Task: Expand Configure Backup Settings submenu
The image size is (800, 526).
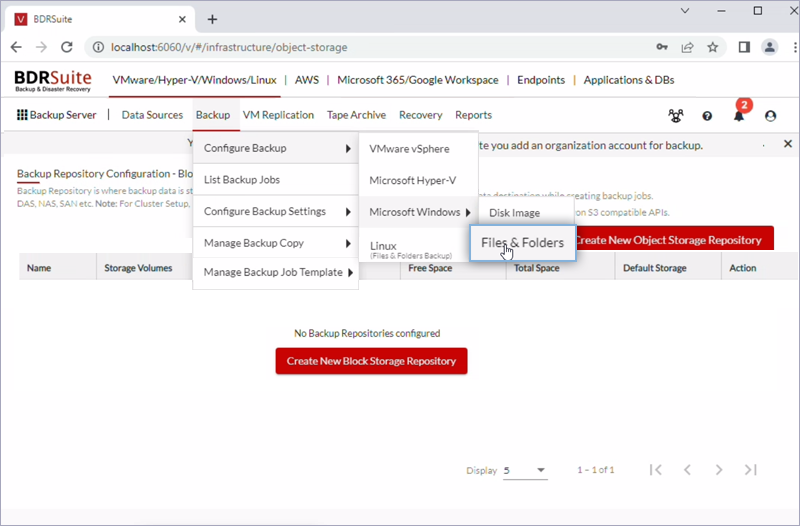Action: 276,211
